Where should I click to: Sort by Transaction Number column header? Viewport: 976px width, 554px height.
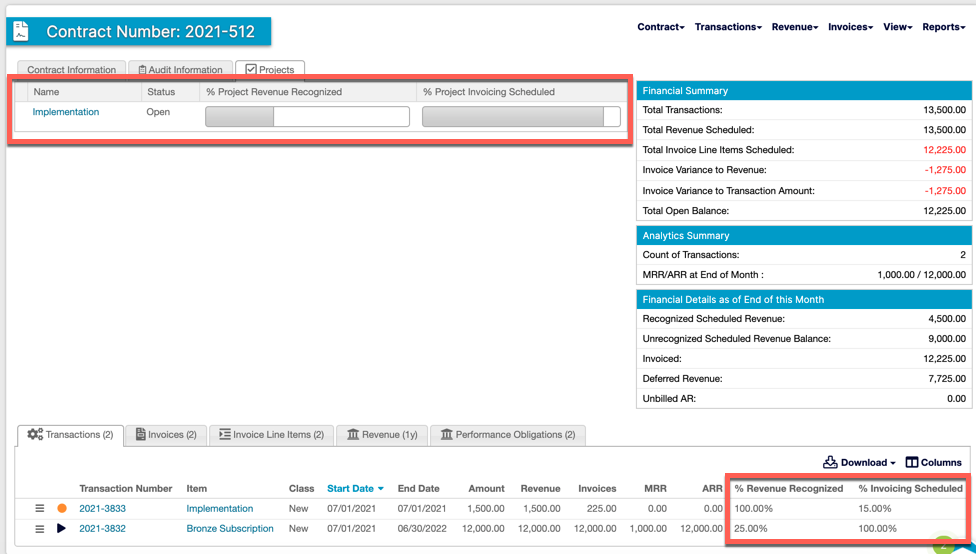(x=126, y=489)
